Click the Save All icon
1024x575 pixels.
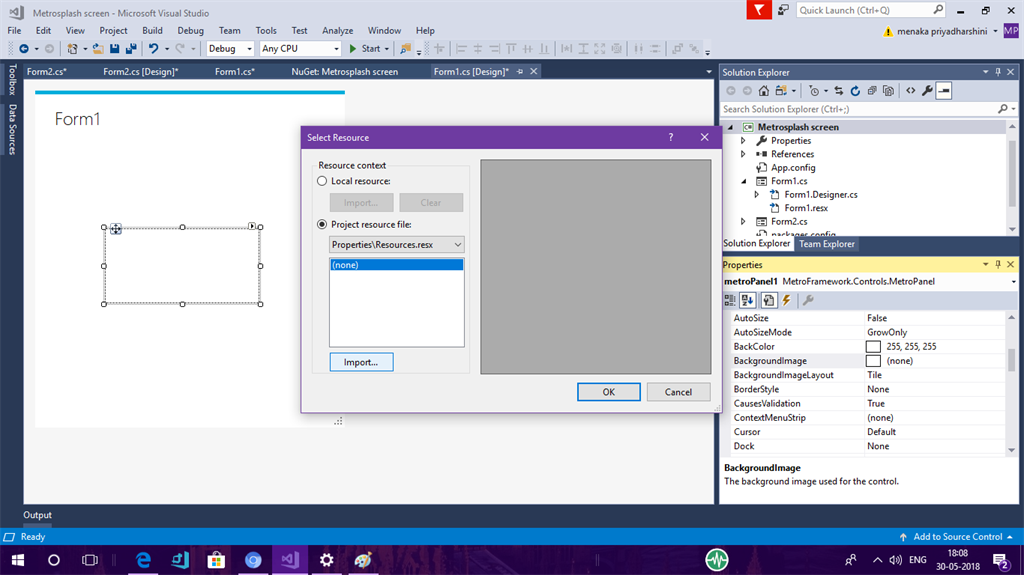[x=131, y=48]
